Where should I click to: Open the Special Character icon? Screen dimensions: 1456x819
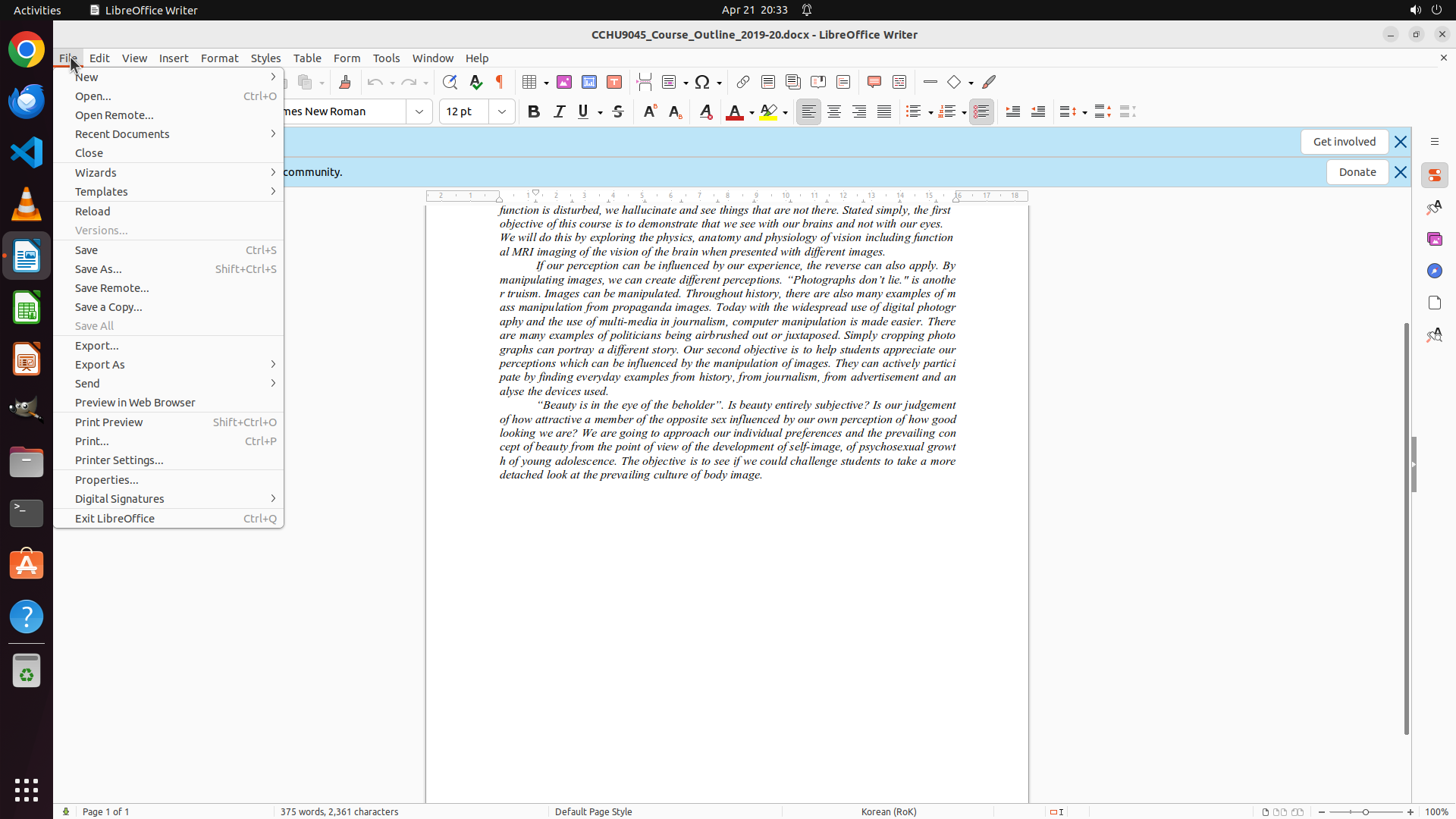tap(702, 82)
